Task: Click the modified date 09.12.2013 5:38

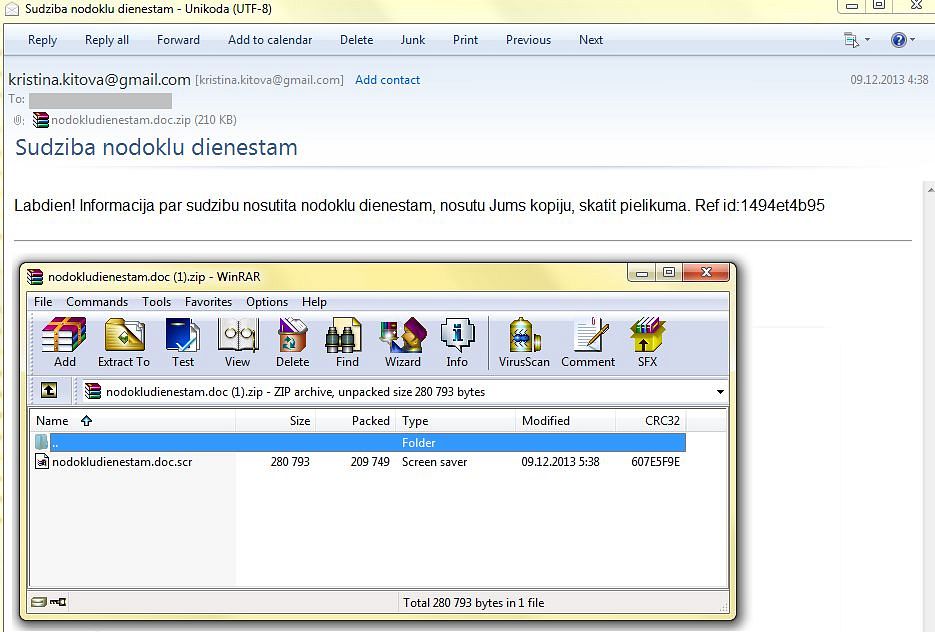Action: click(561, 462)
